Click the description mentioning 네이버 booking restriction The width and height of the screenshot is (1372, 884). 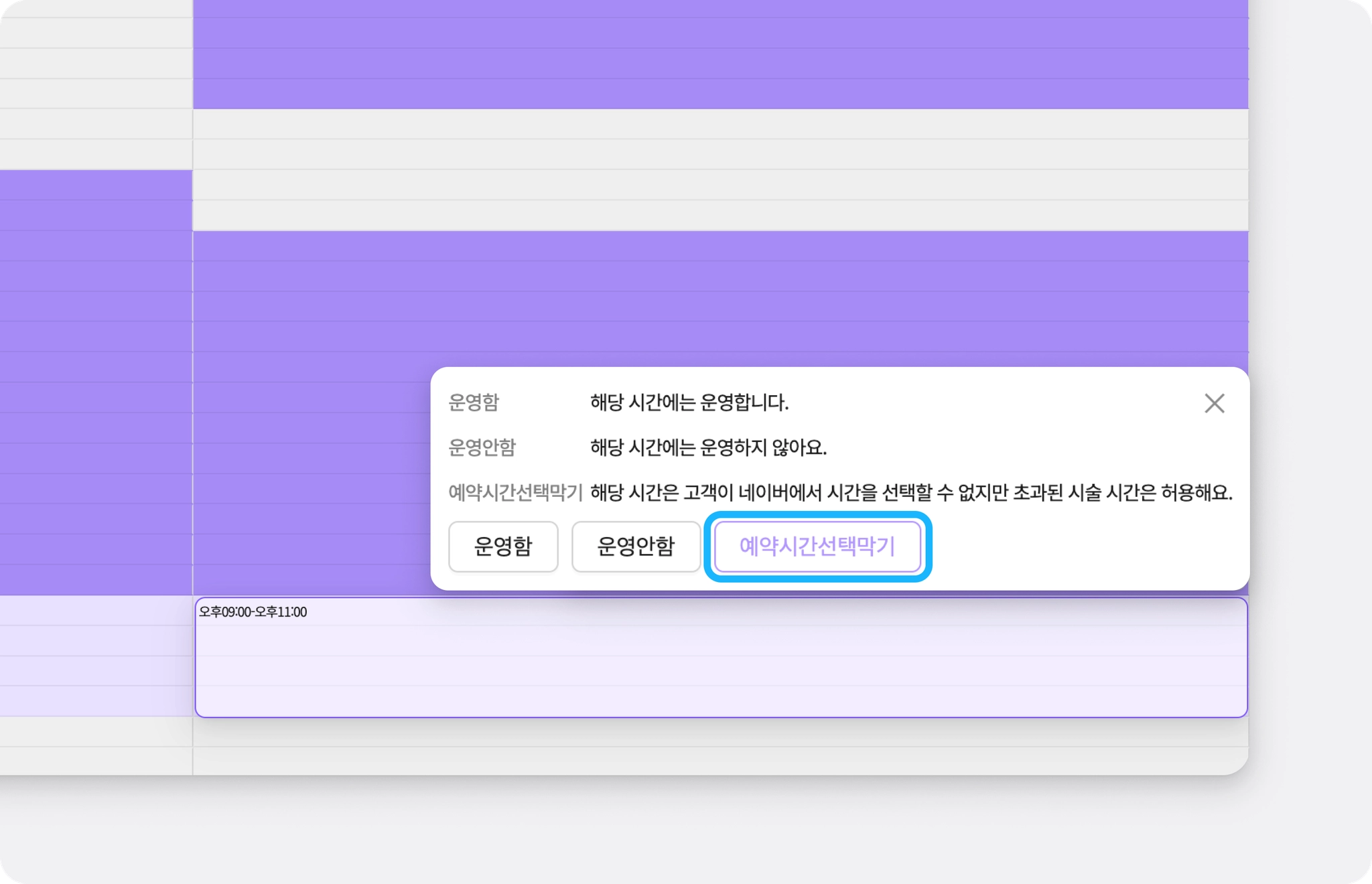pyautogui.click(x=910, y=493)
